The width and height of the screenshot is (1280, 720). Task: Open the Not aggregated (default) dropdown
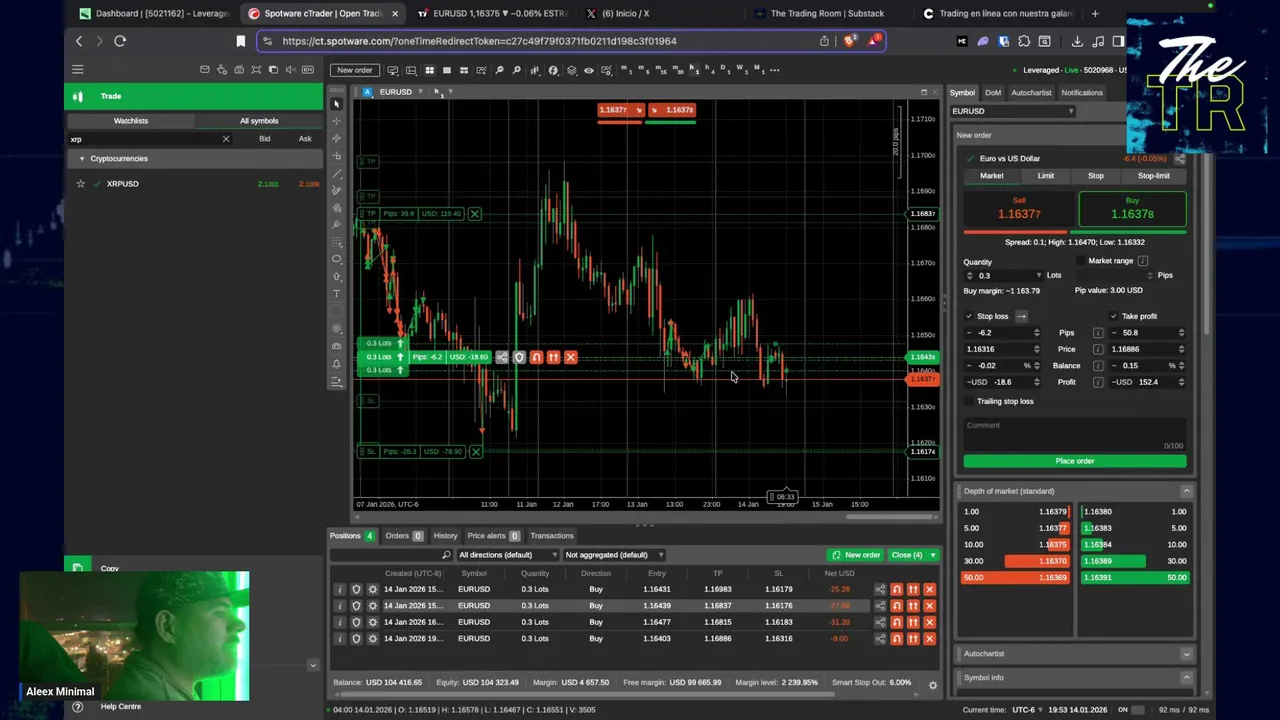pos(613,555)
